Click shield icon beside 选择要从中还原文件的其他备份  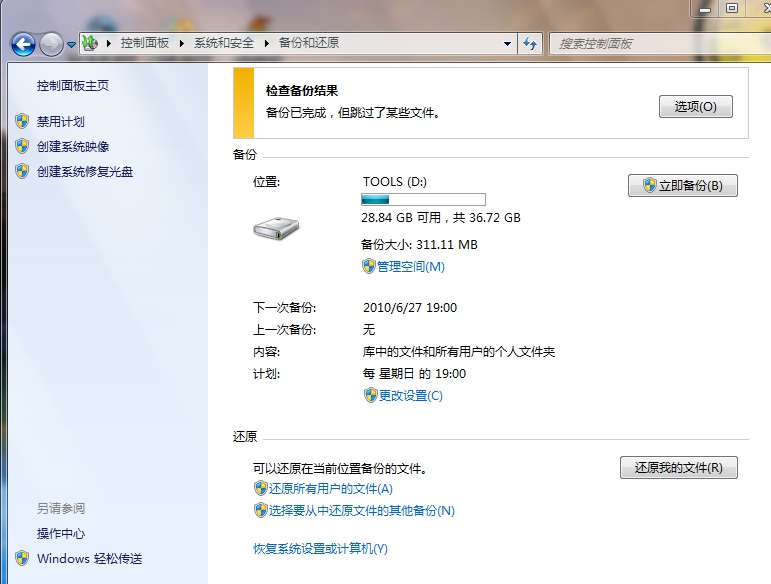point(261,510)
